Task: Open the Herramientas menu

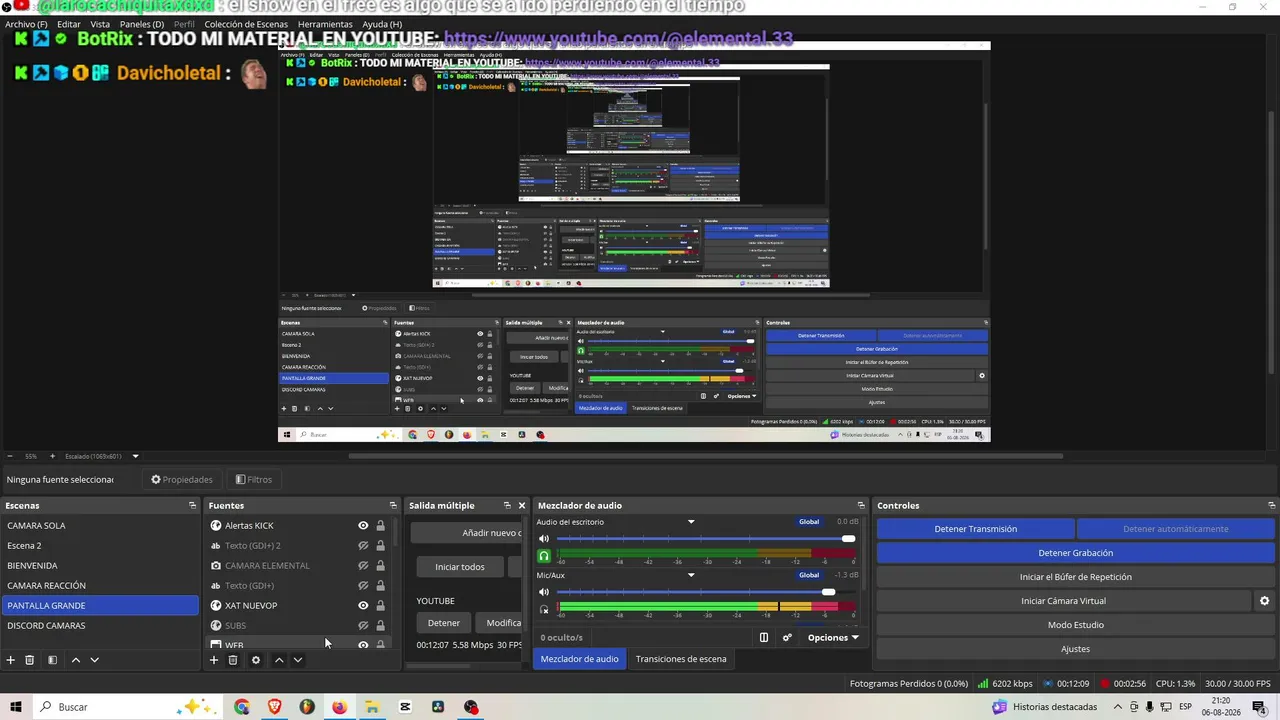Action: [325, 24]
